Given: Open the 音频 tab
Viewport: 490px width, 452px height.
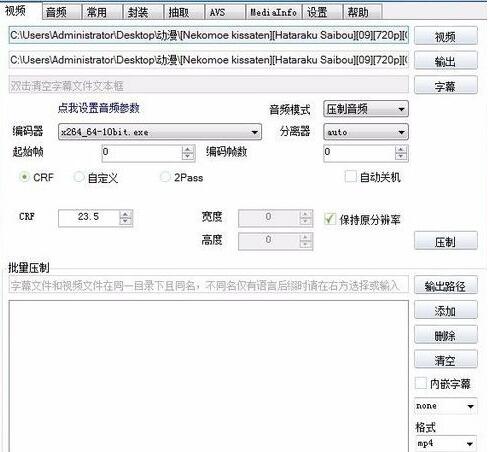Looking at the screenshot, I should pos(61,12).
